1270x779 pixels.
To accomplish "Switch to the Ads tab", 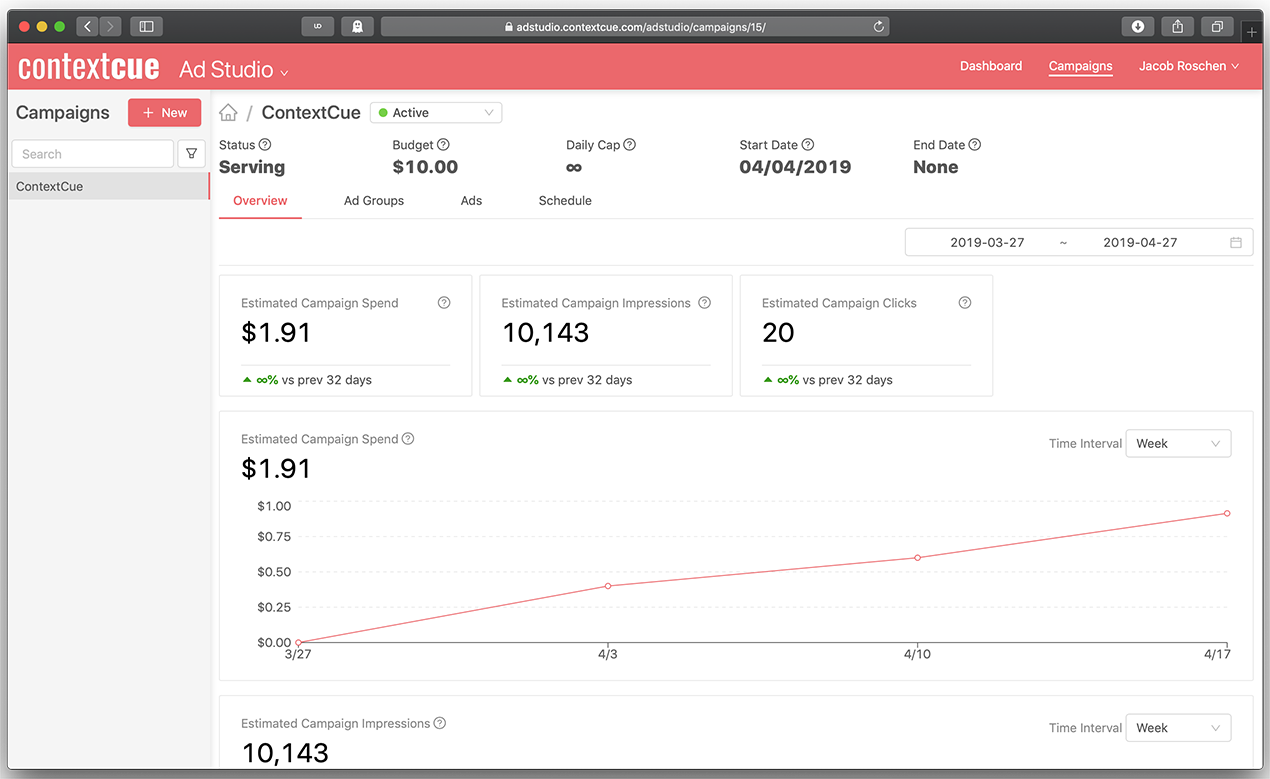I will [471, 201].
